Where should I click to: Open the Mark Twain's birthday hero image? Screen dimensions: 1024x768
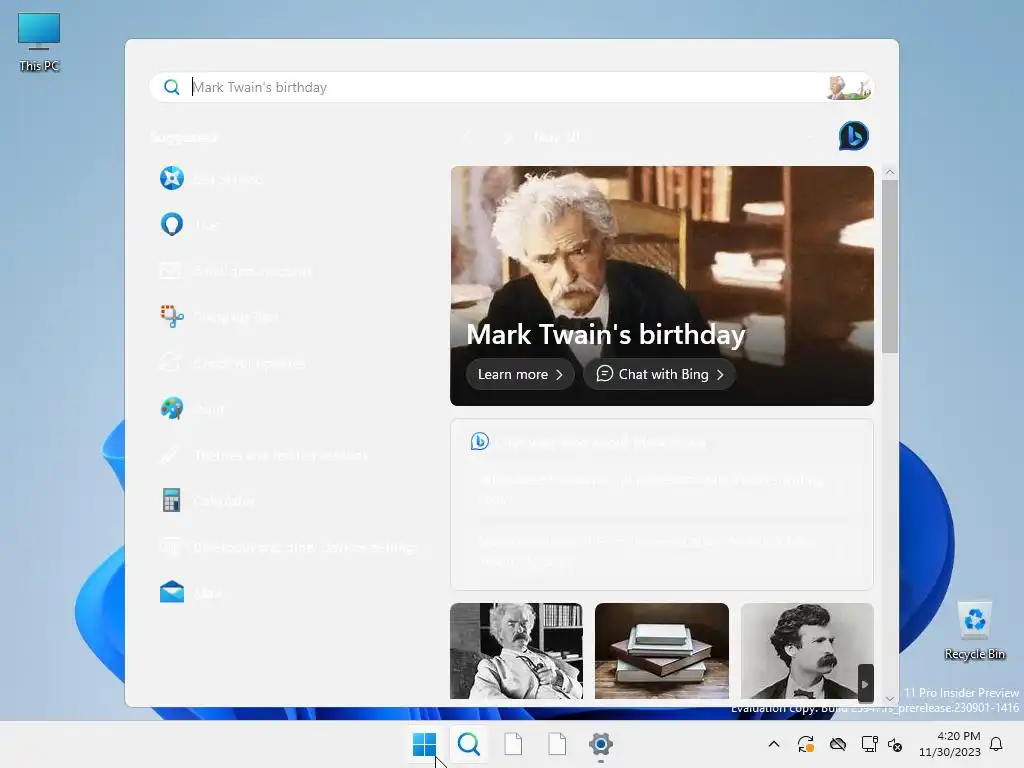662,285
